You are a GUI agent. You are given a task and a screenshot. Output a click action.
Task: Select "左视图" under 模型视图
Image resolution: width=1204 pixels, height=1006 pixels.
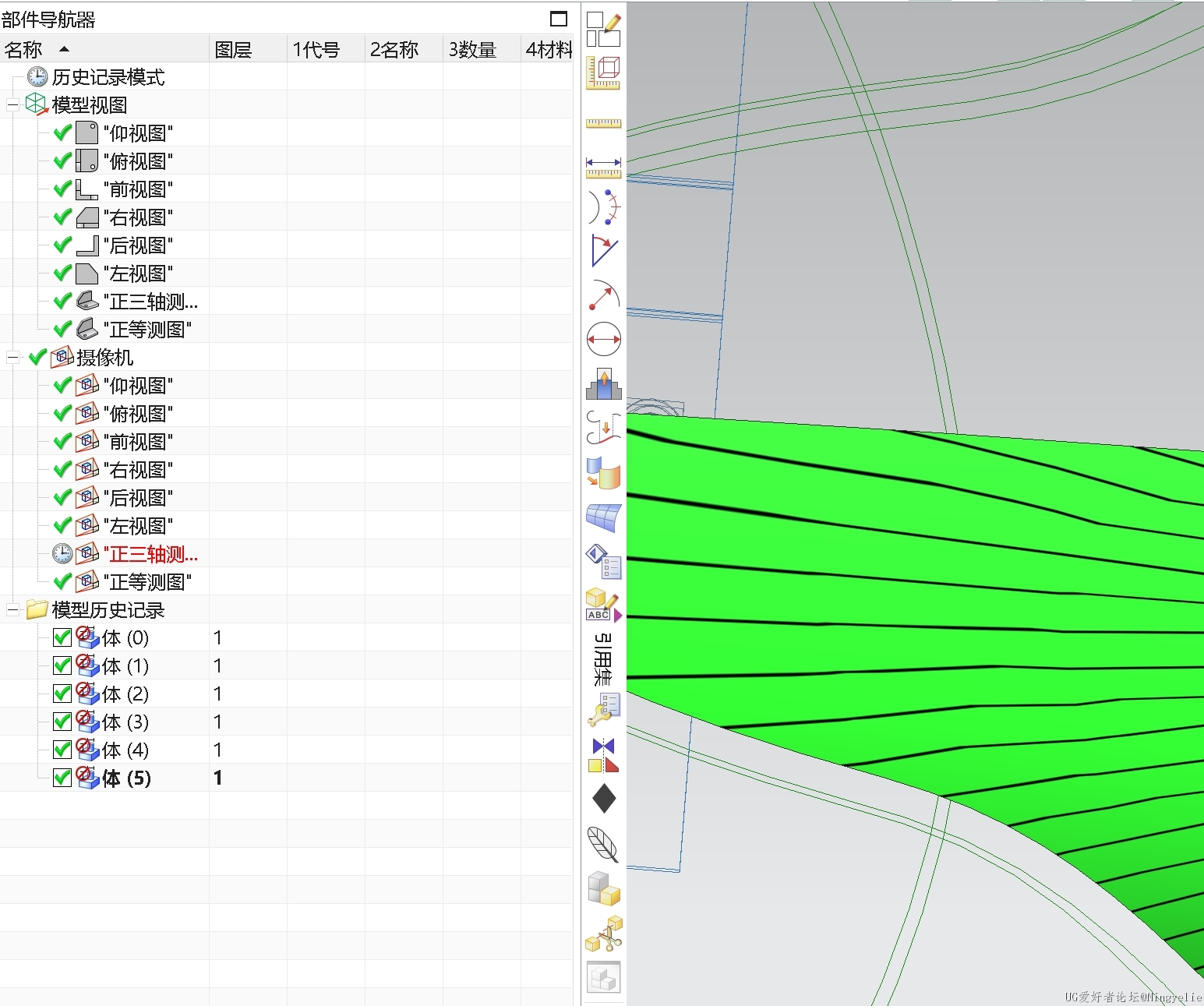138,274
